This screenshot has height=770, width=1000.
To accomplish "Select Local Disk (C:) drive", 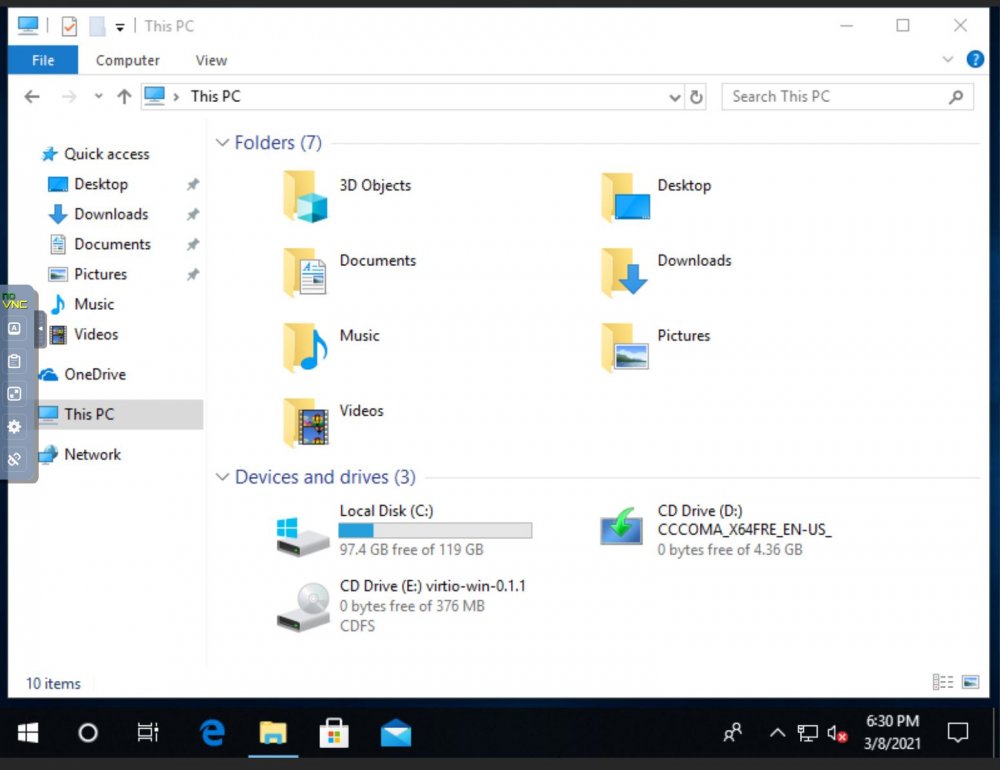I will [x=404, y=530].
